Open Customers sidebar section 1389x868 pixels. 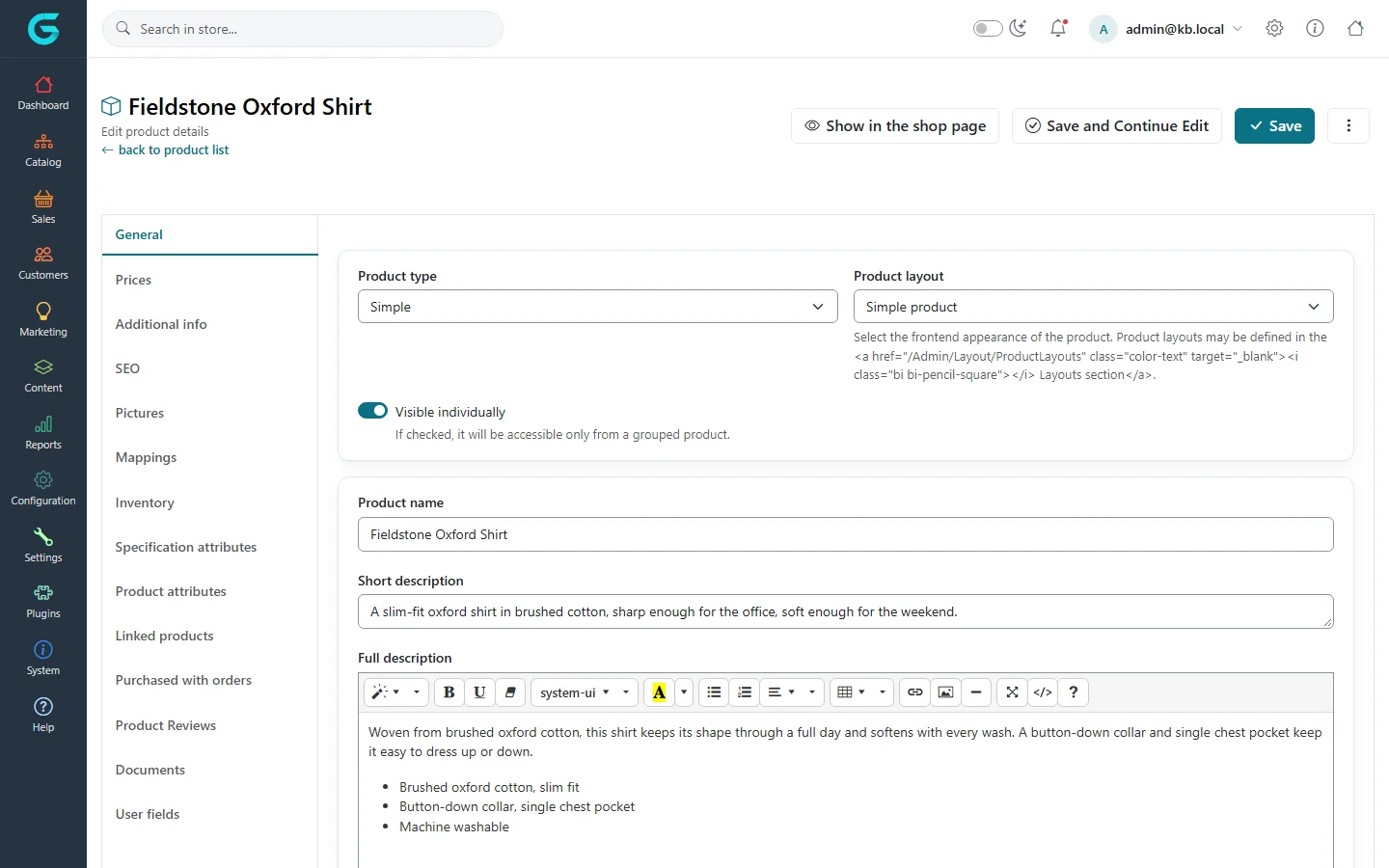[43, 262]
